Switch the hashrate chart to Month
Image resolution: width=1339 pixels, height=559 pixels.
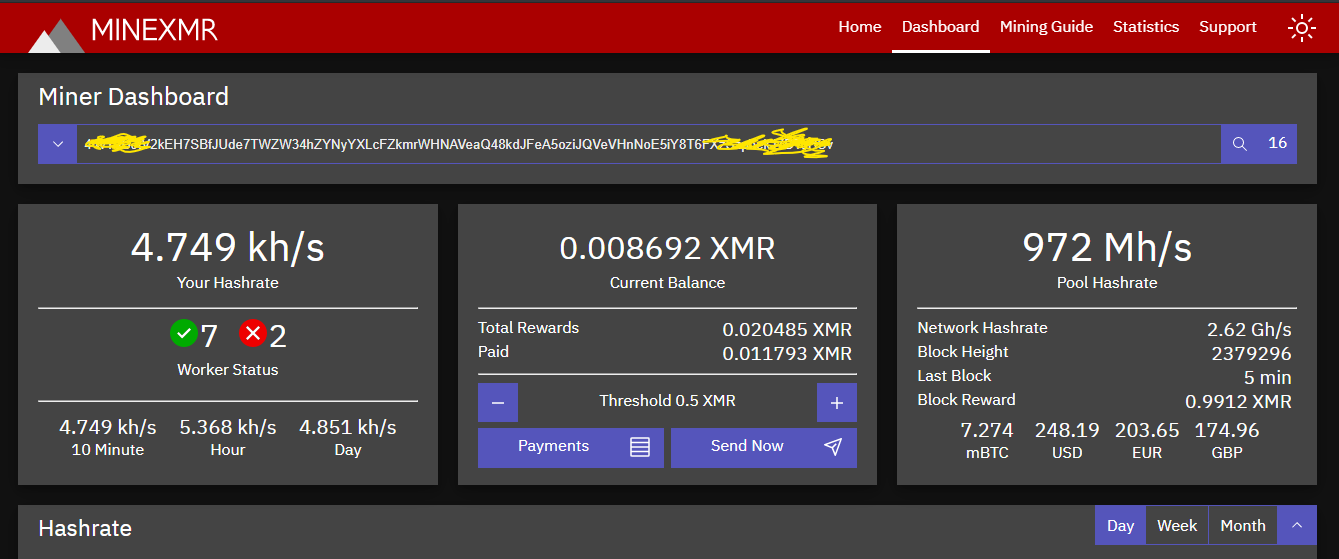pyautogui.click(x=1243, y=525)
